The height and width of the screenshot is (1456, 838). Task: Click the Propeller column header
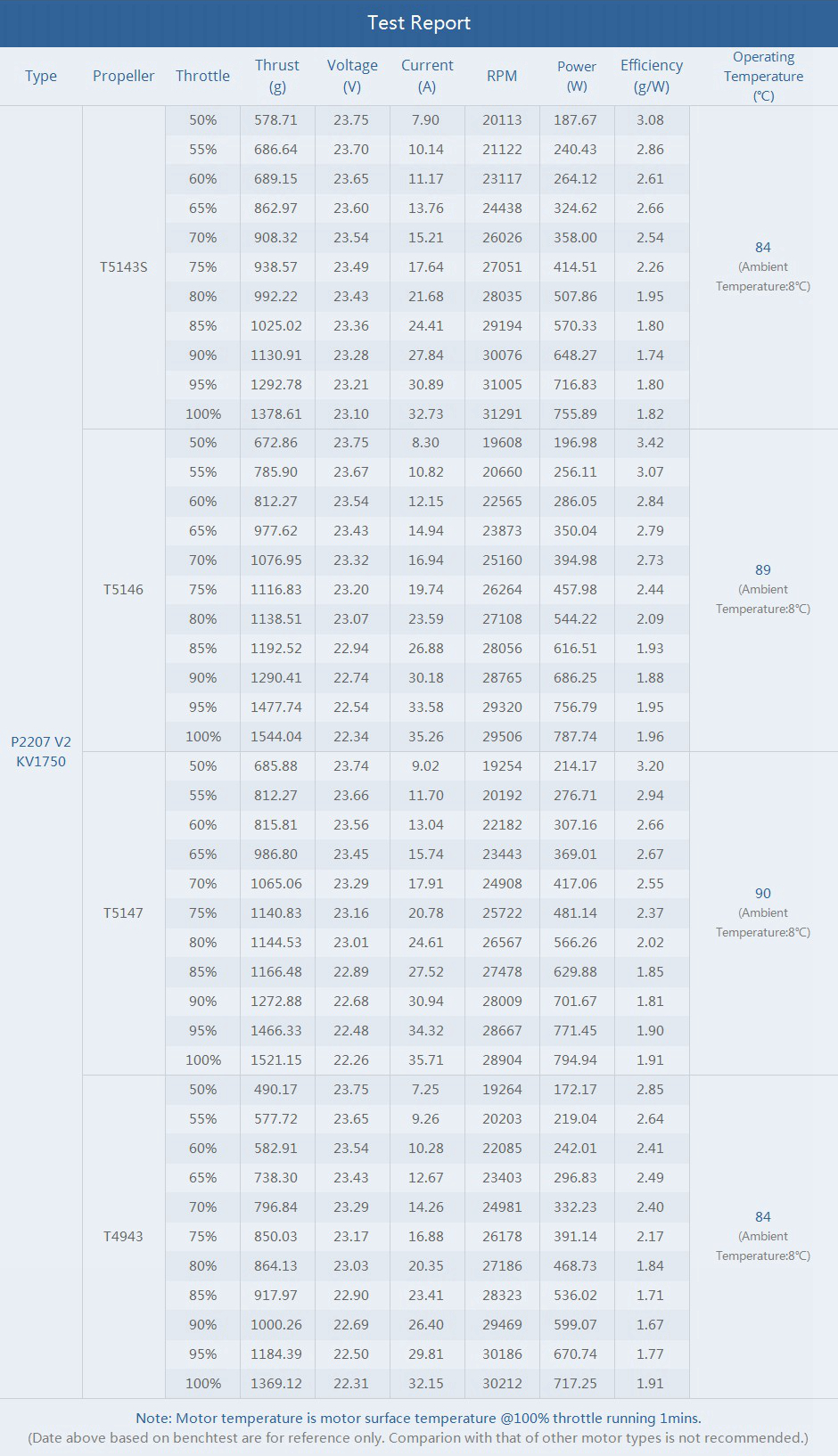coord(123,76)
